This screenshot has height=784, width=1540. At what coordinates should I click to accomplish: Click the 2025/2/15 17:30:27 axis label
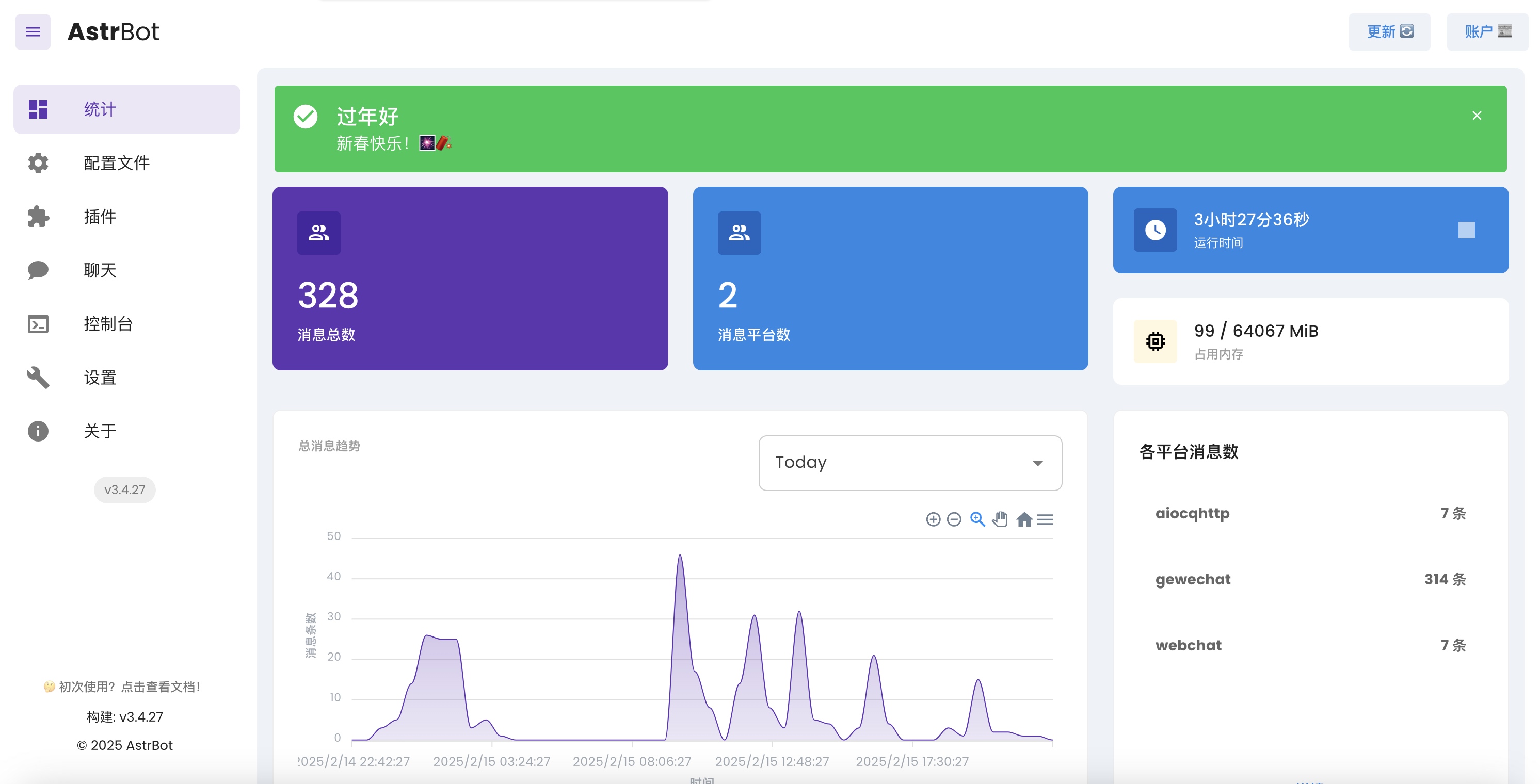coord(912,761)
